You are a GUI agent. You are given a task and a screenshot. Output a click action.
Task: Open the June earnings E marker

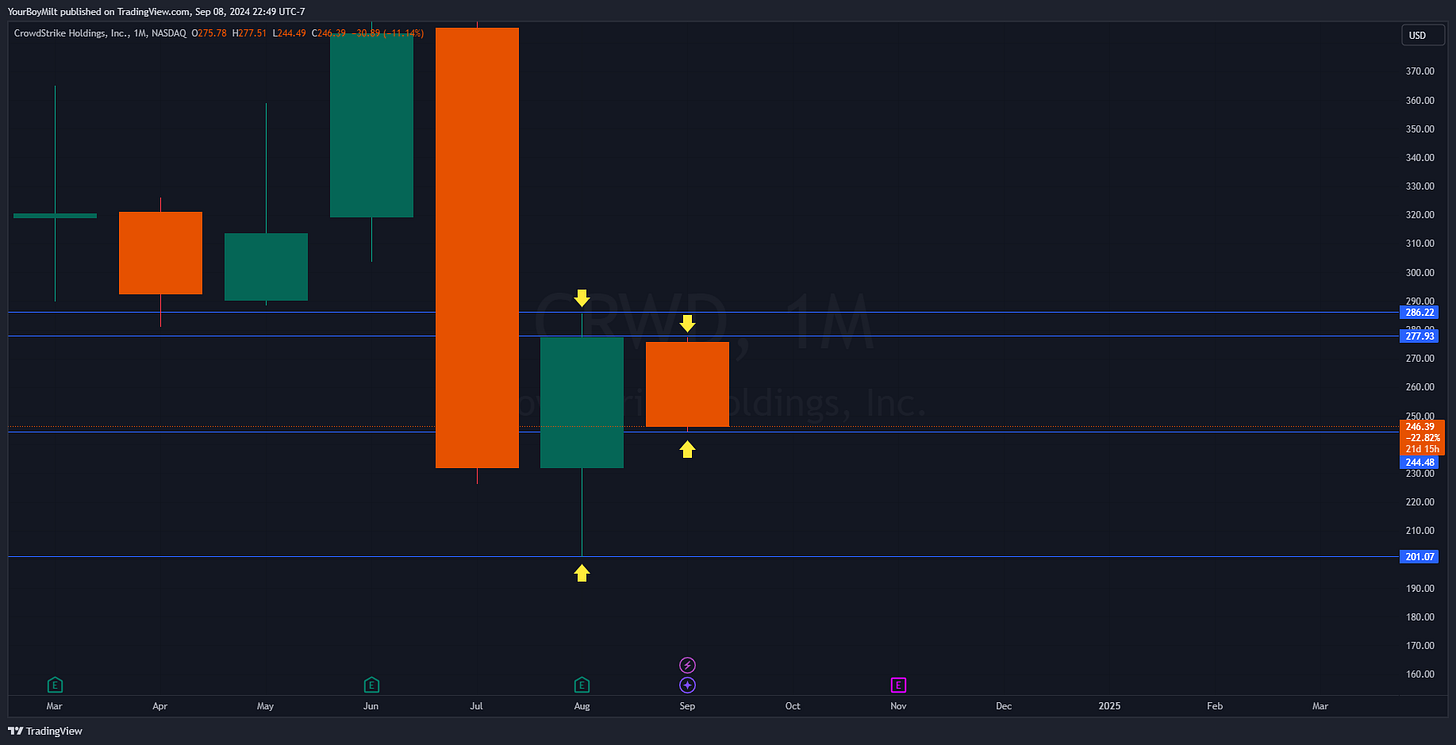pos(371,685)
